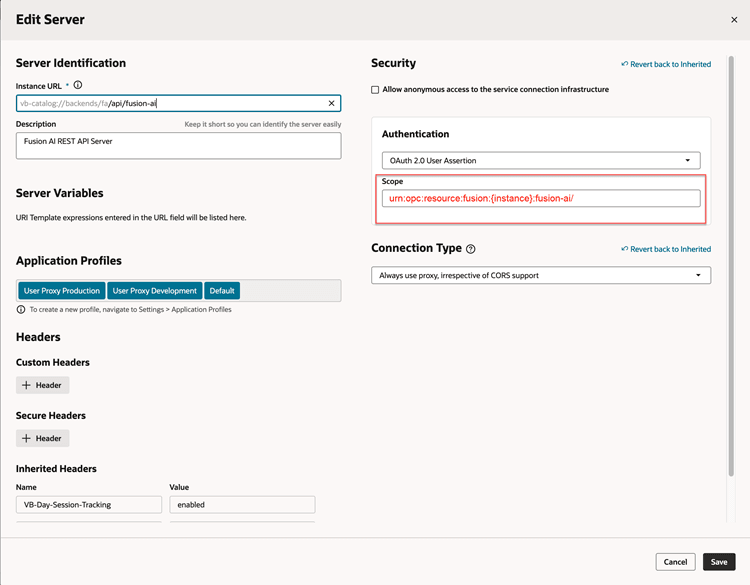Click the Instance URL info icon
The image size is (750, 585).
(78, 86)
